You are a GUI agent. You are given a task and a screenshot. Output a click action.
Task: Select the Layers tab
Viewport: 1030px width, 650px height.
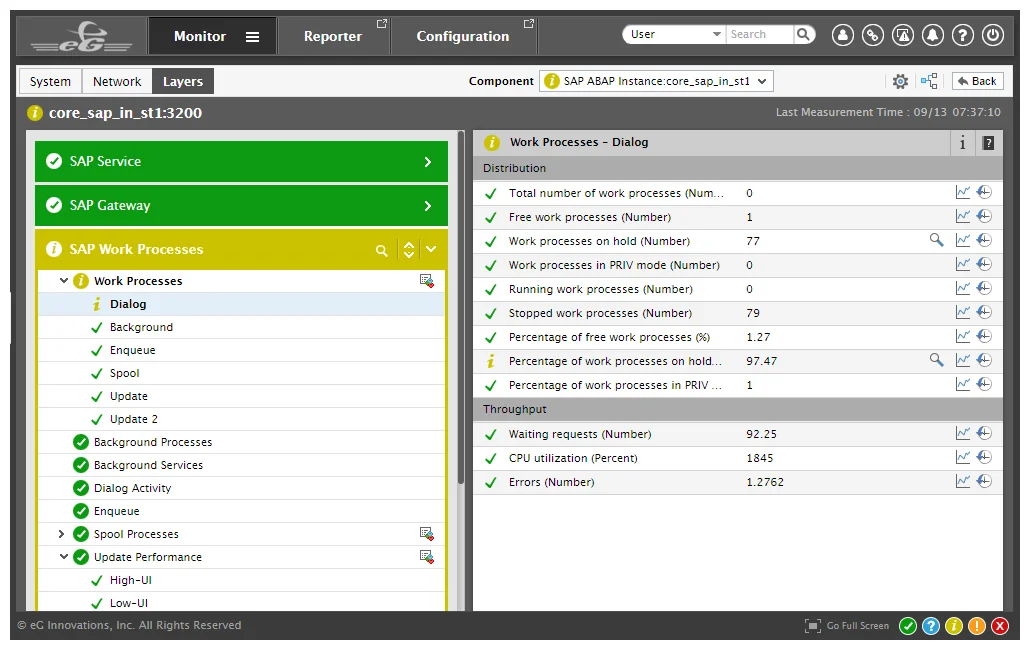[183, 81]
